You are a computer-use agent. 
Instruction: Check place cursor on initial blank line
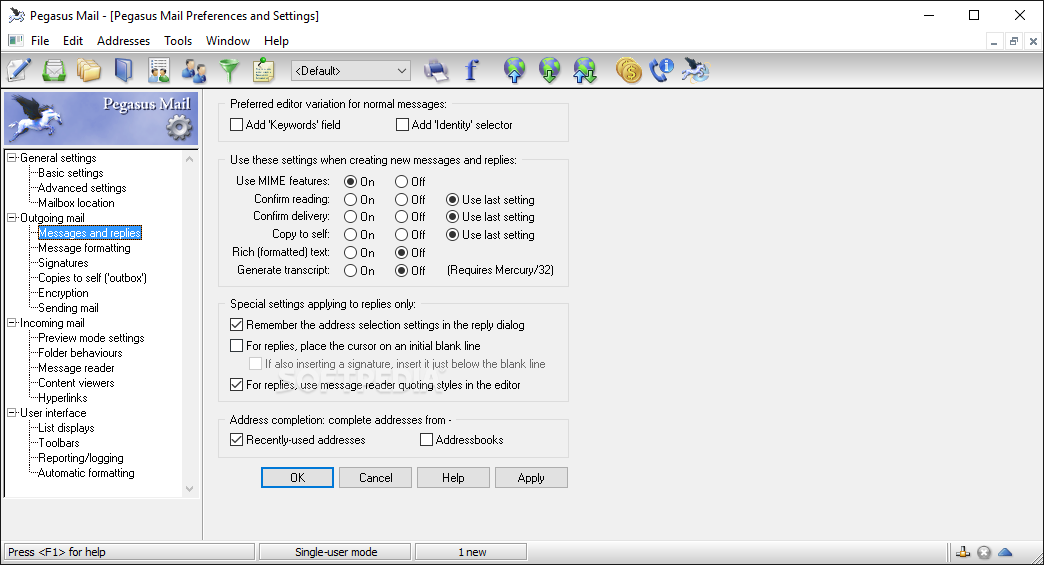236,345
